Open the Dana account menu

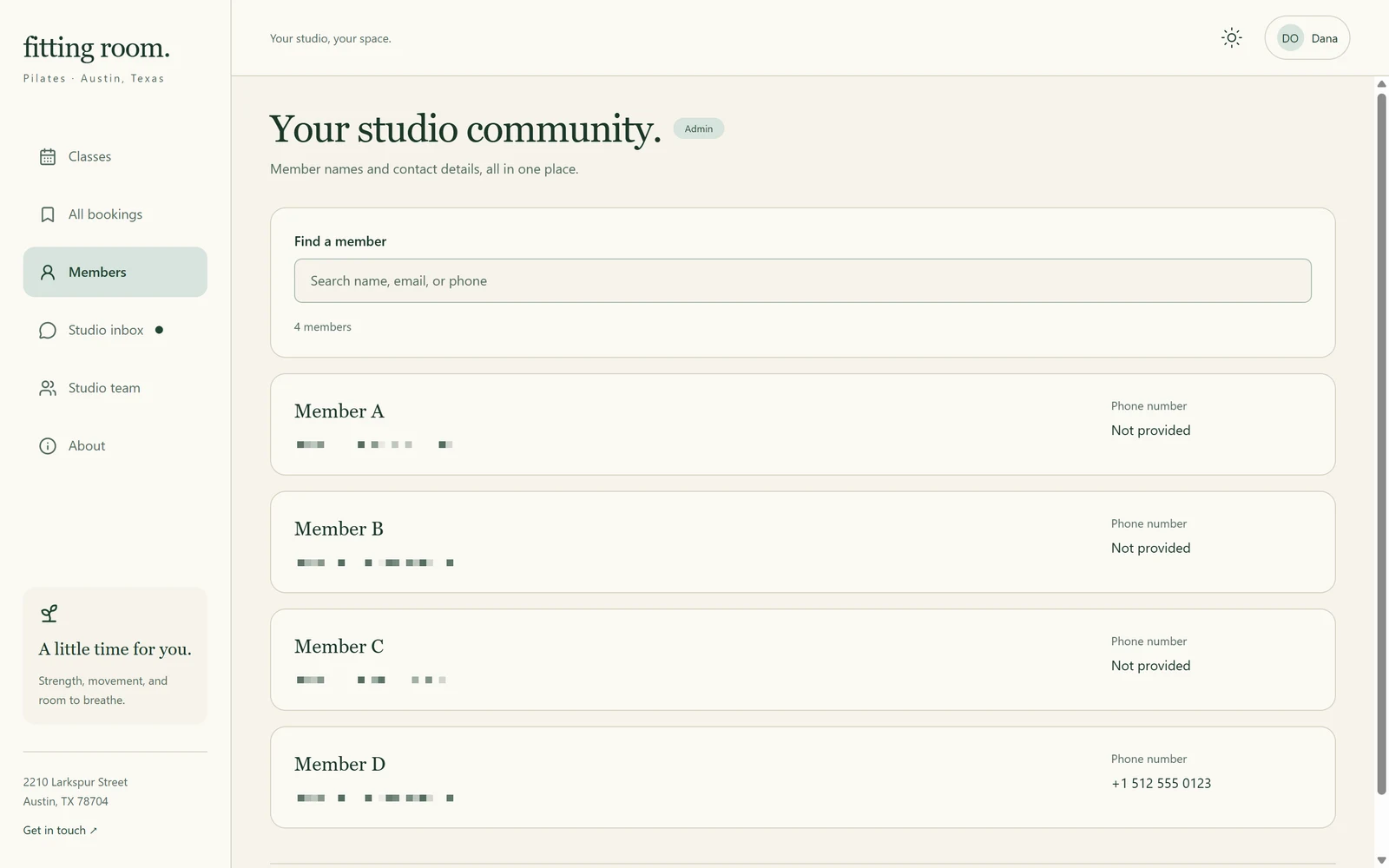coord(1307,38)
